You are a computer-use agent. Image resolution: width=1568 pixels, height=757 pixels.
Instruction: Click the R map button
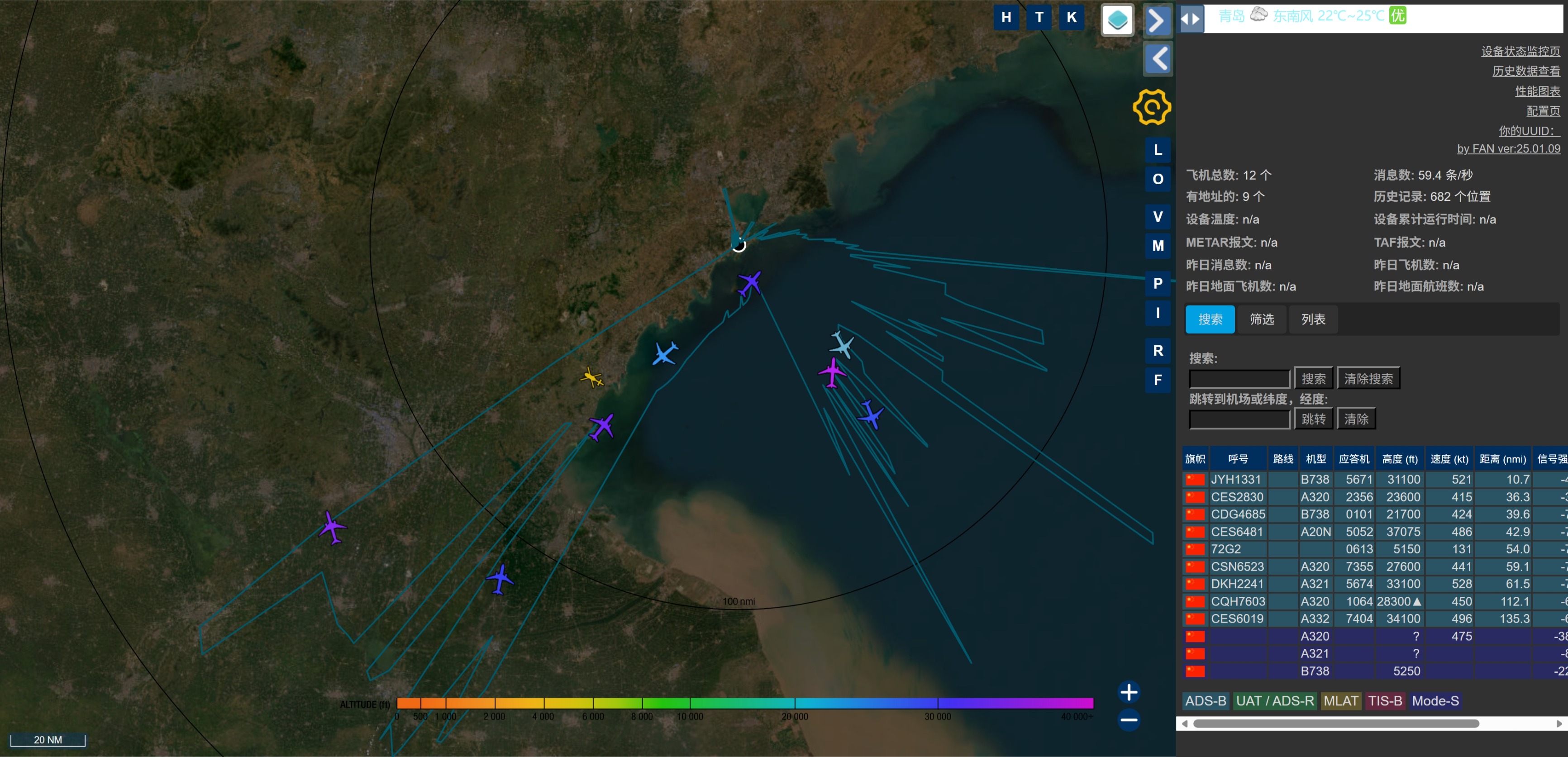click(1158, 351)
